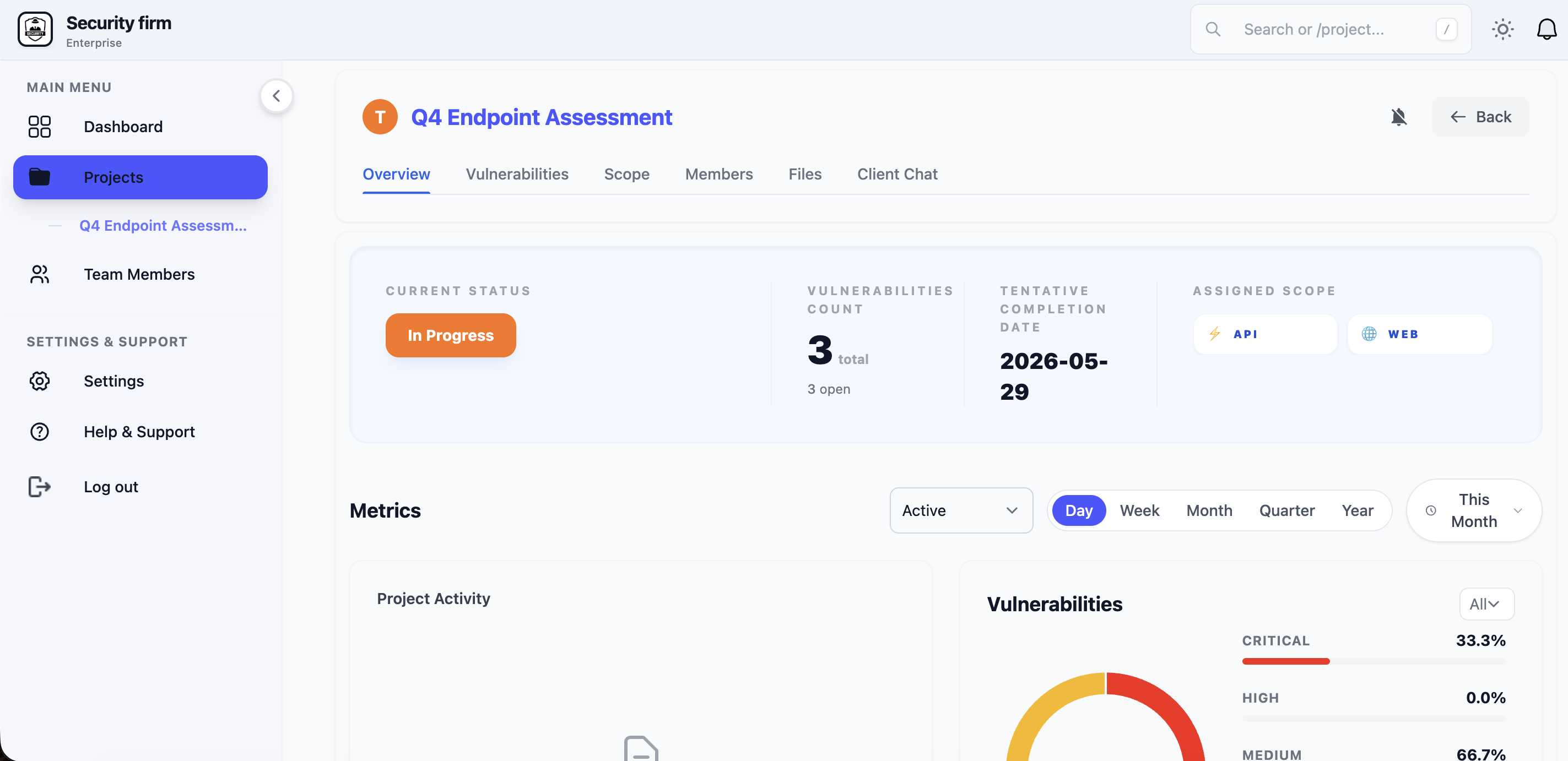The height and width of the screenshot is (761, 1568).
Task: Open Team Members page
Action: [x=140, y=274]
